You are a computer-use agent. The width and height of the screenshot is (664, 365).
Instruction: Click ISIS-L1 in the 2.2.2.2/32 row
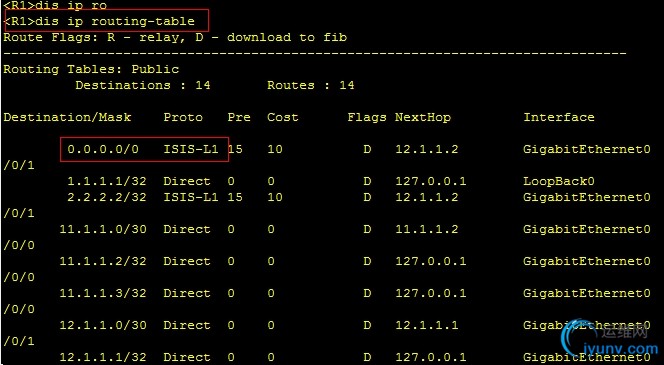(x=191, y=197)
